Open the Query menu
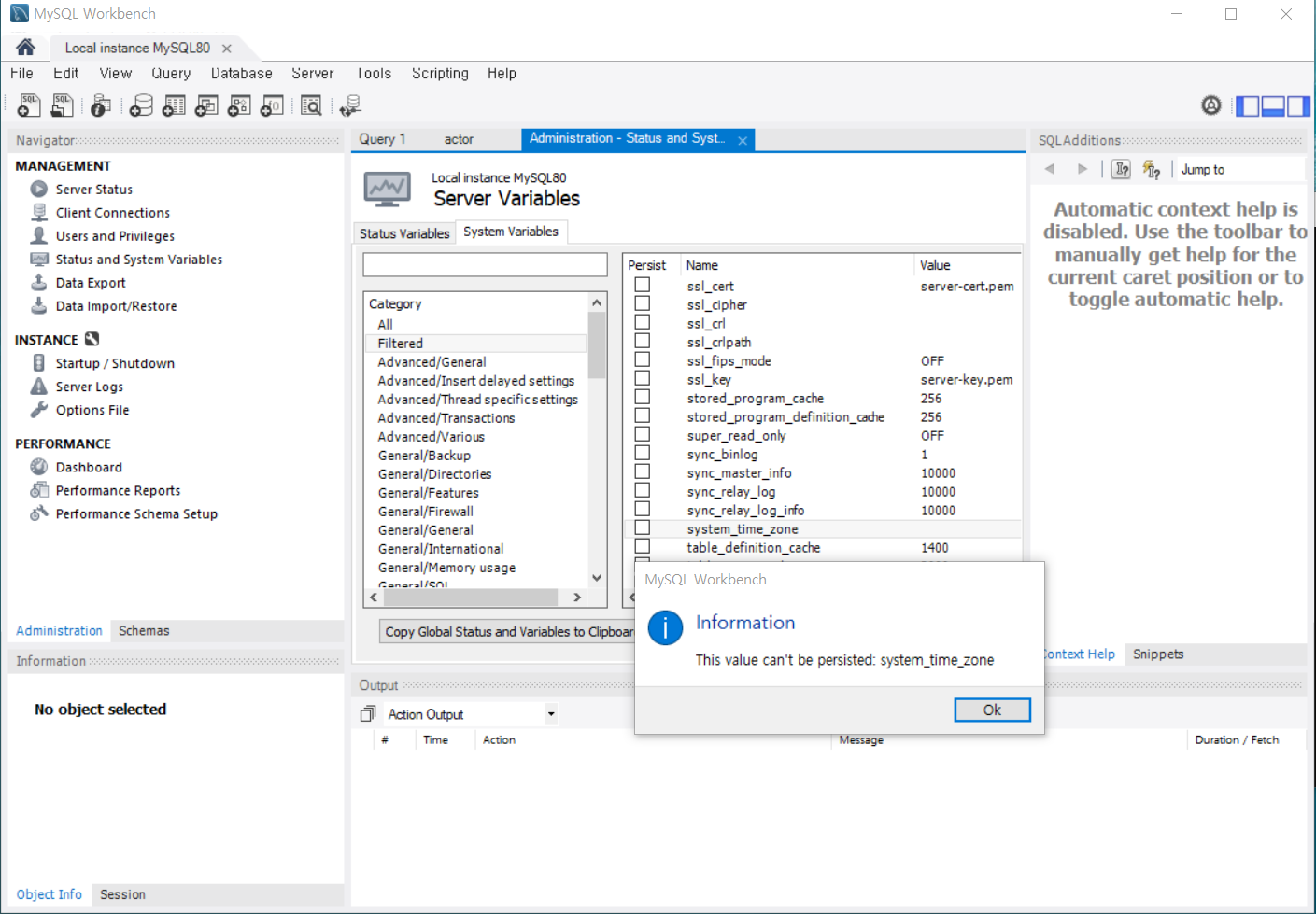 click(171, 74)
